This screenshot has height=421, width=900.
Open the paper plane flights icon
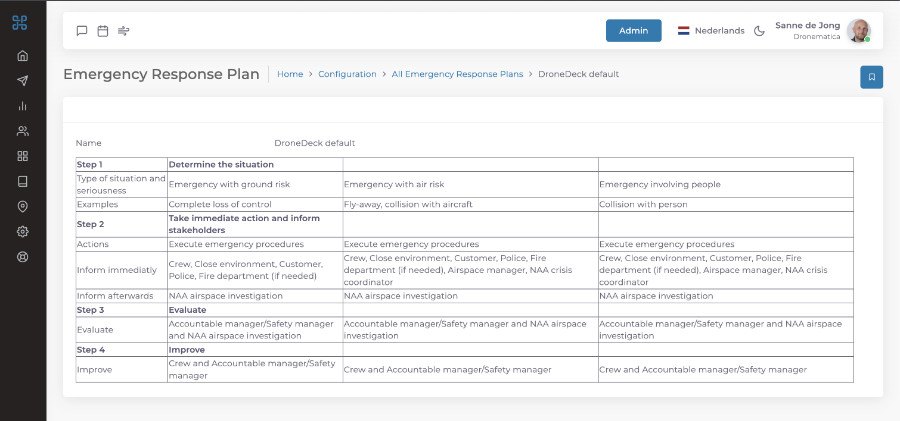(22, 81)
